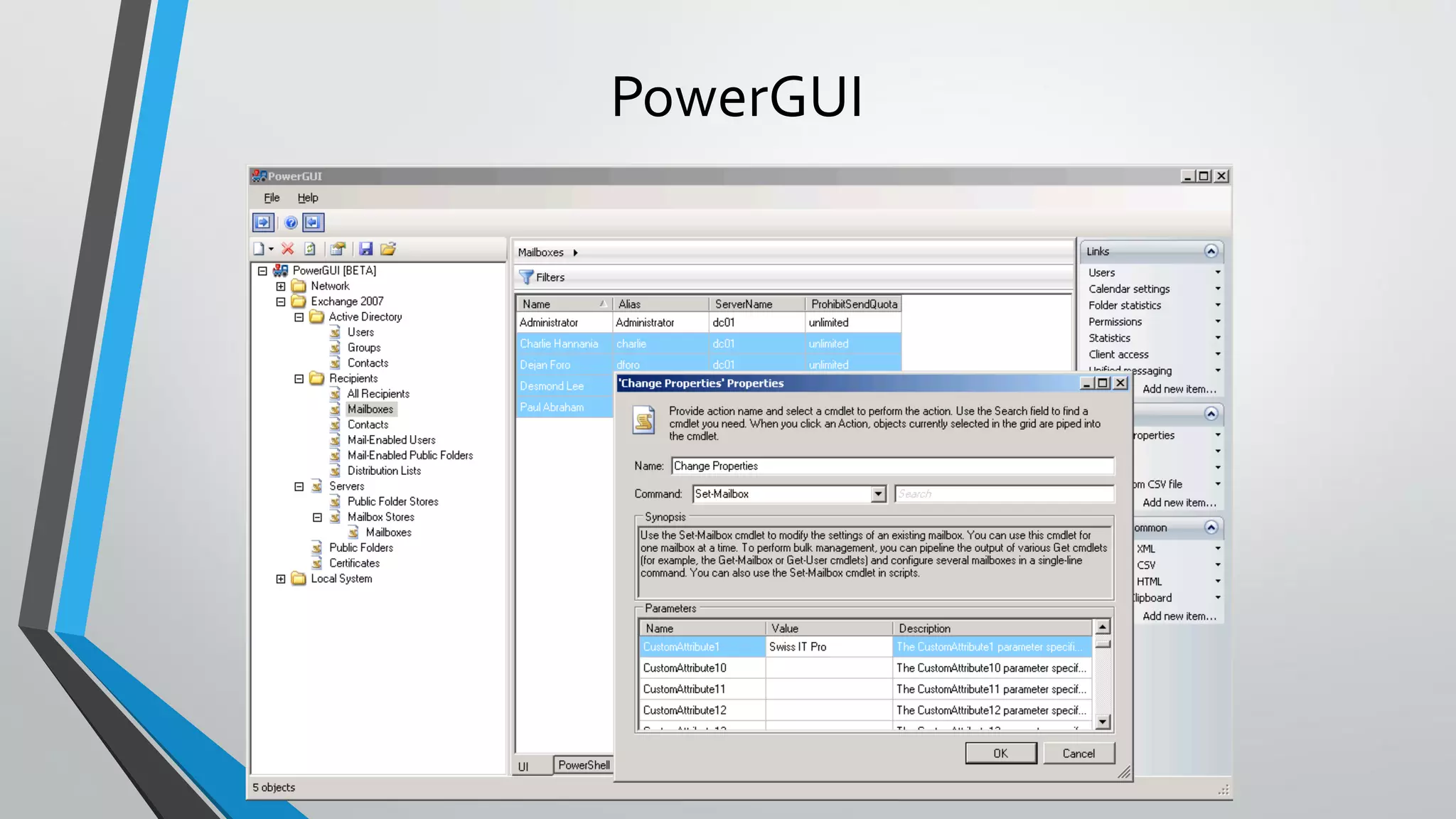Expand the Local System tree node
Viewport: 1456px width, 819px height.
[x=281, y=579]
